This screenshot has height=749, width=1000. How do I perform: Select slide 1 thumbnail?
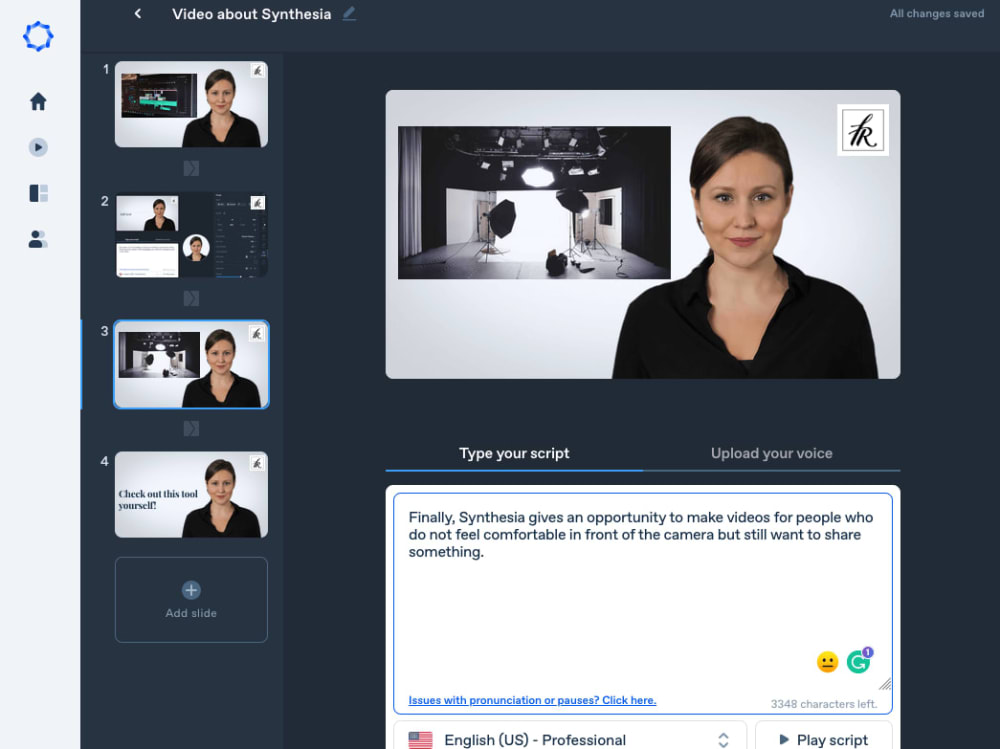191,104
